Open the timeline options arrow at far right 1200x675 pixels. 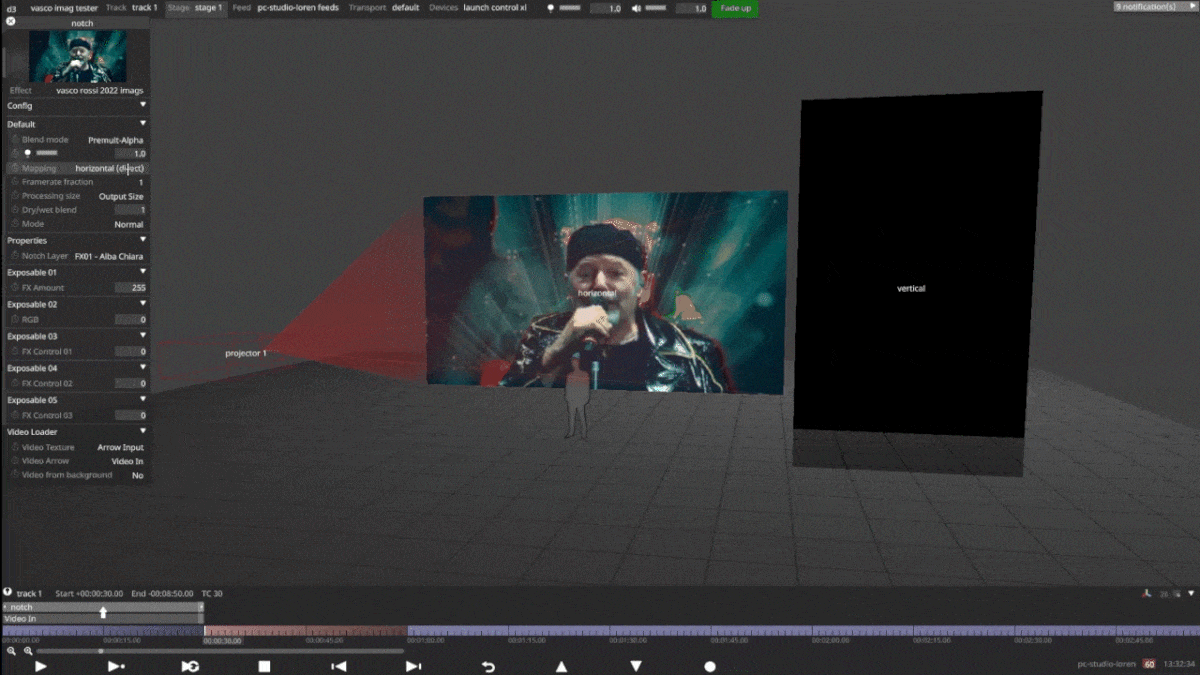click(1190, 593)
